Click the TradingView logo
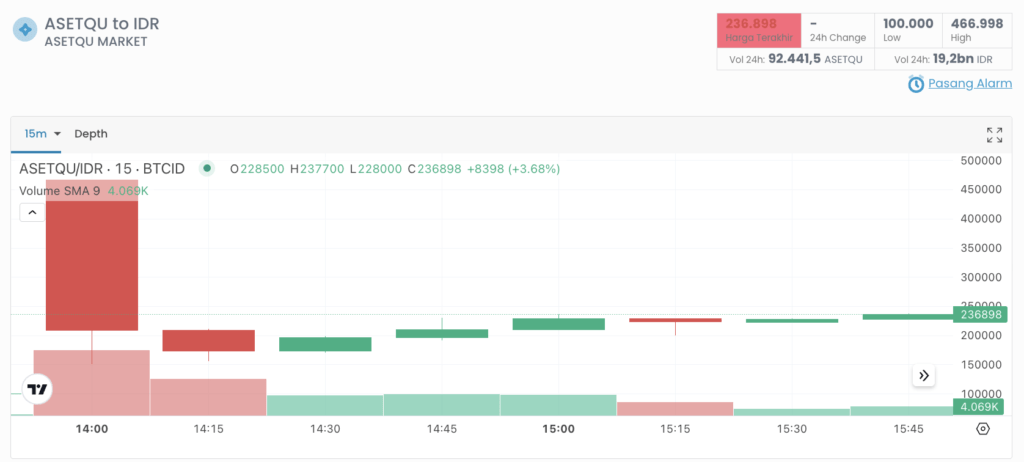 [37, 389]
